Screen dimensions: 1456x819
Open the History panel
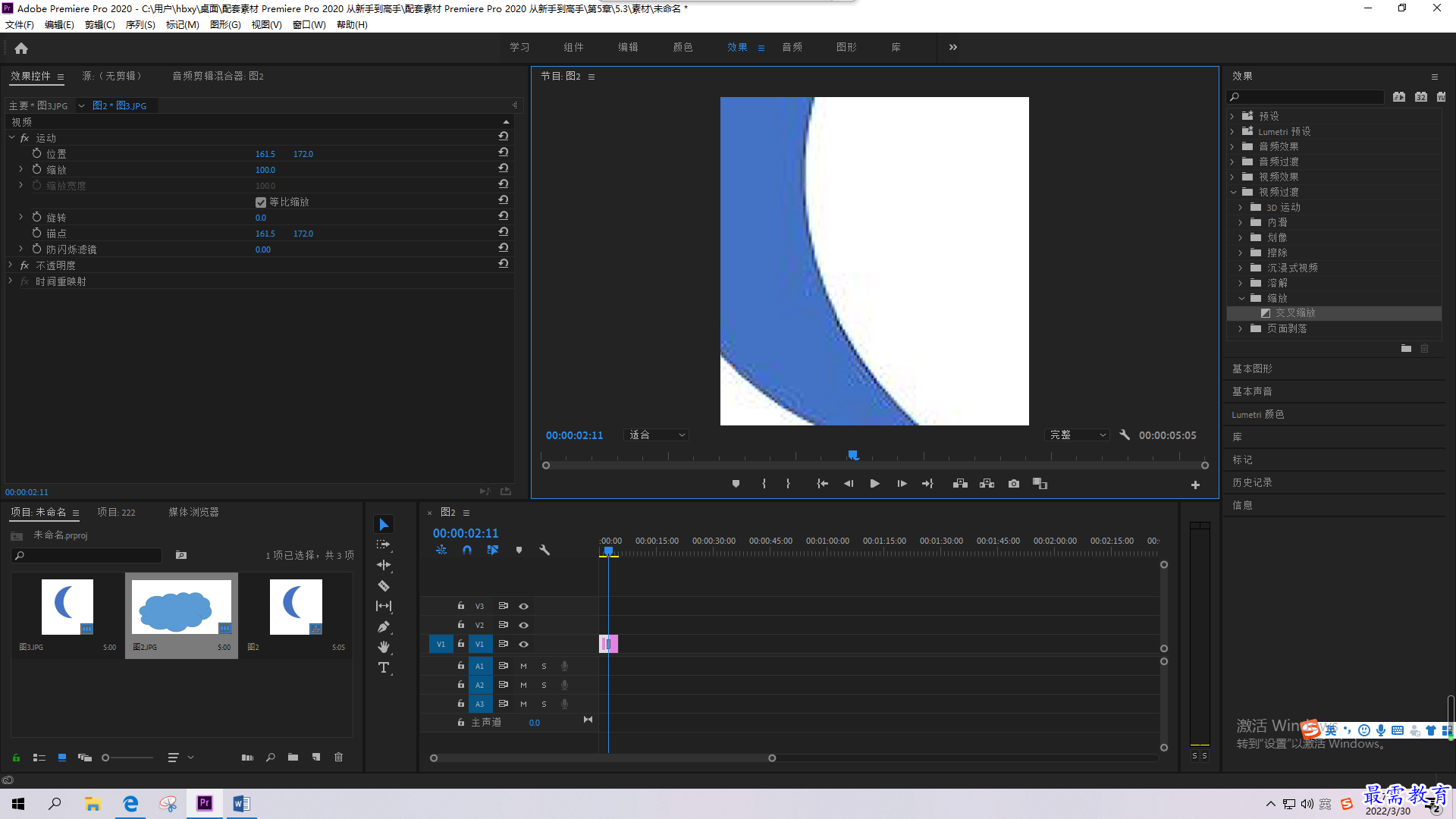pos(1252,482)
